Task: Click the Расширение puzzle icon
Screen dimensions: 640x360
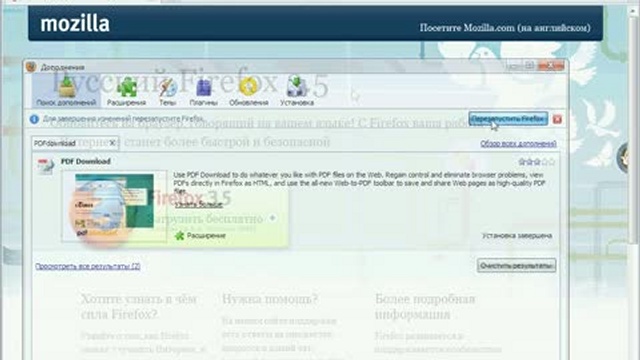Action: (x=180, y=236)
